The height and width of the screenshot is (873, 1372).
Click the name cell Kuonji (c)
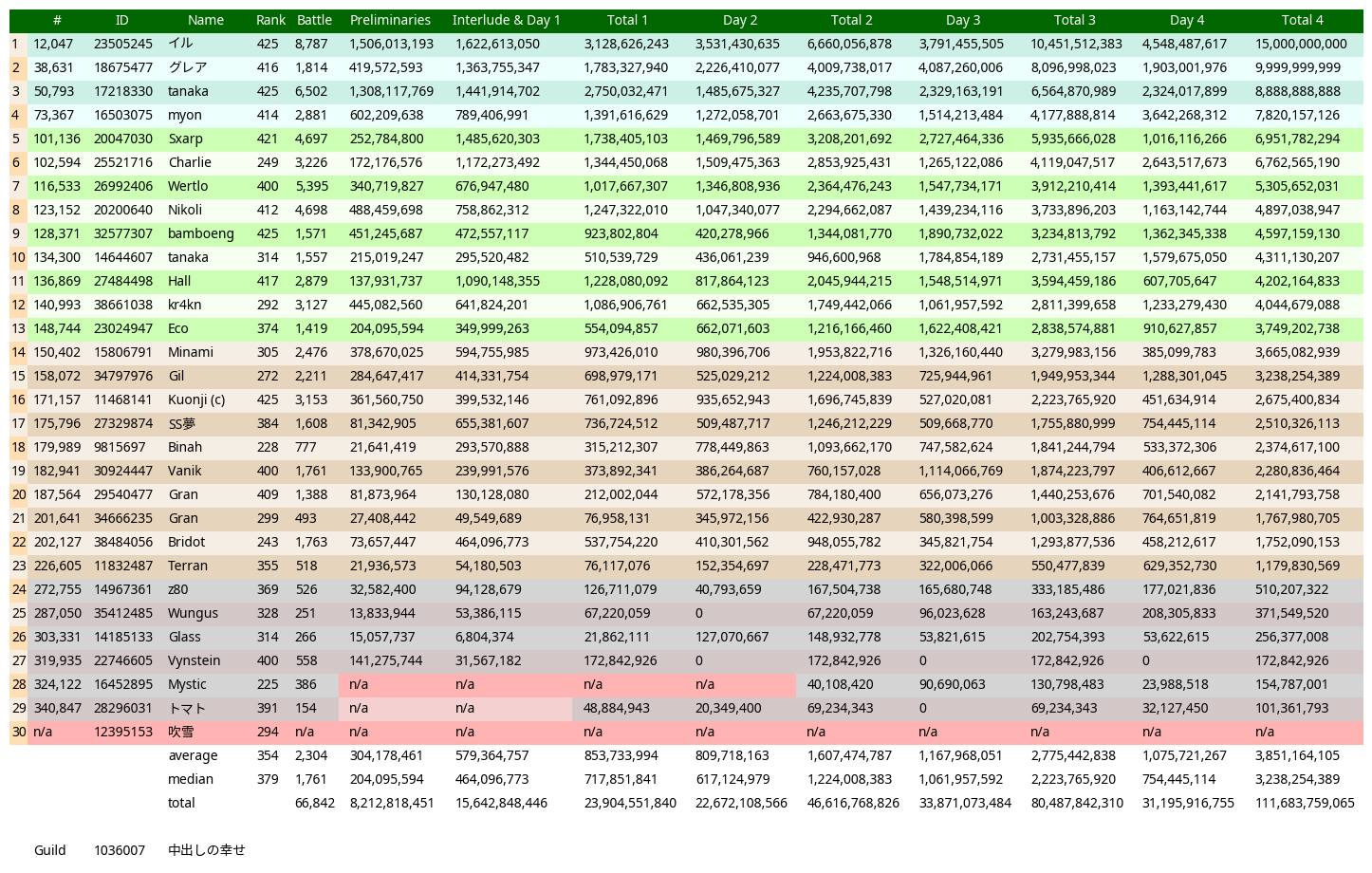coord(196,399)
